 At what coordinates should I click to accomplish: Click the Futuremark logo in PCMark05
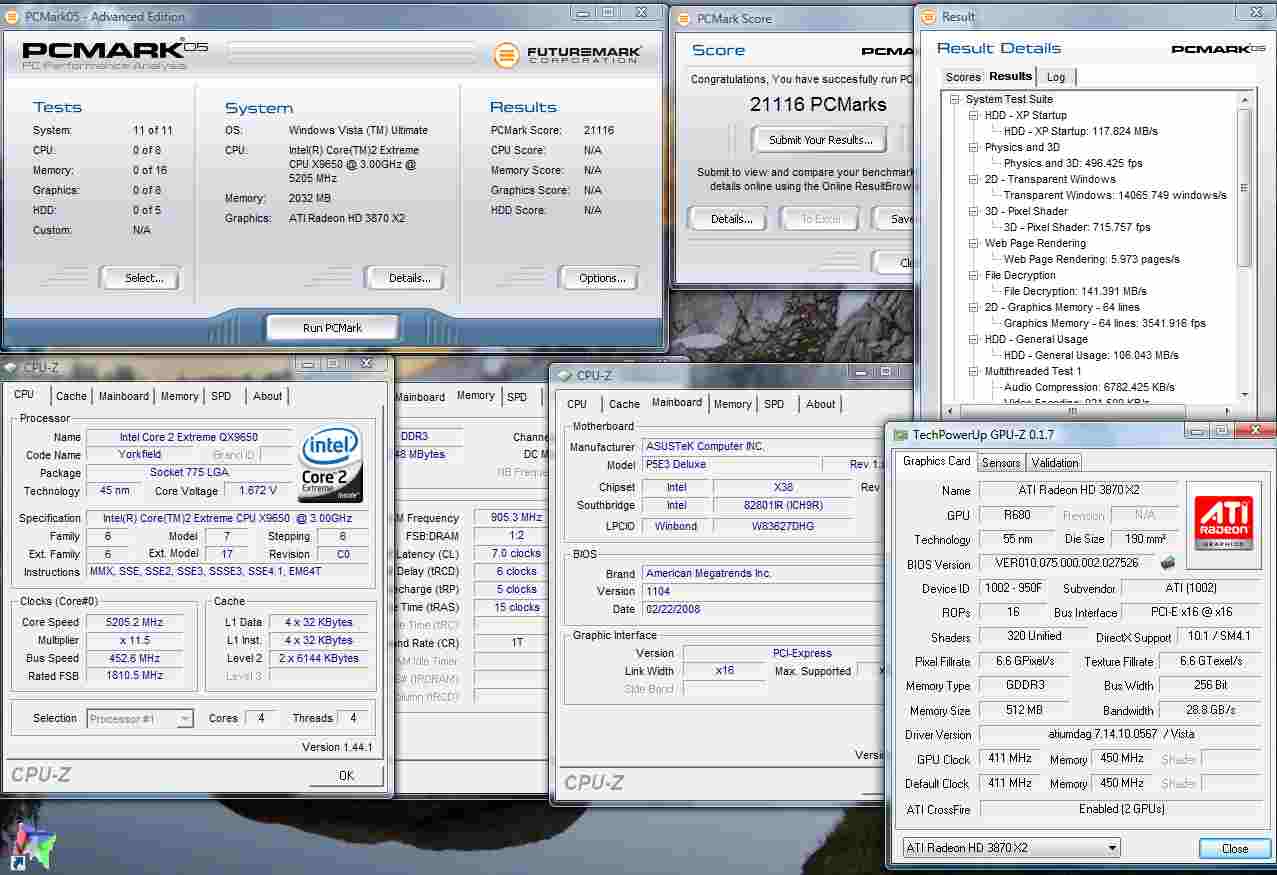567,54
